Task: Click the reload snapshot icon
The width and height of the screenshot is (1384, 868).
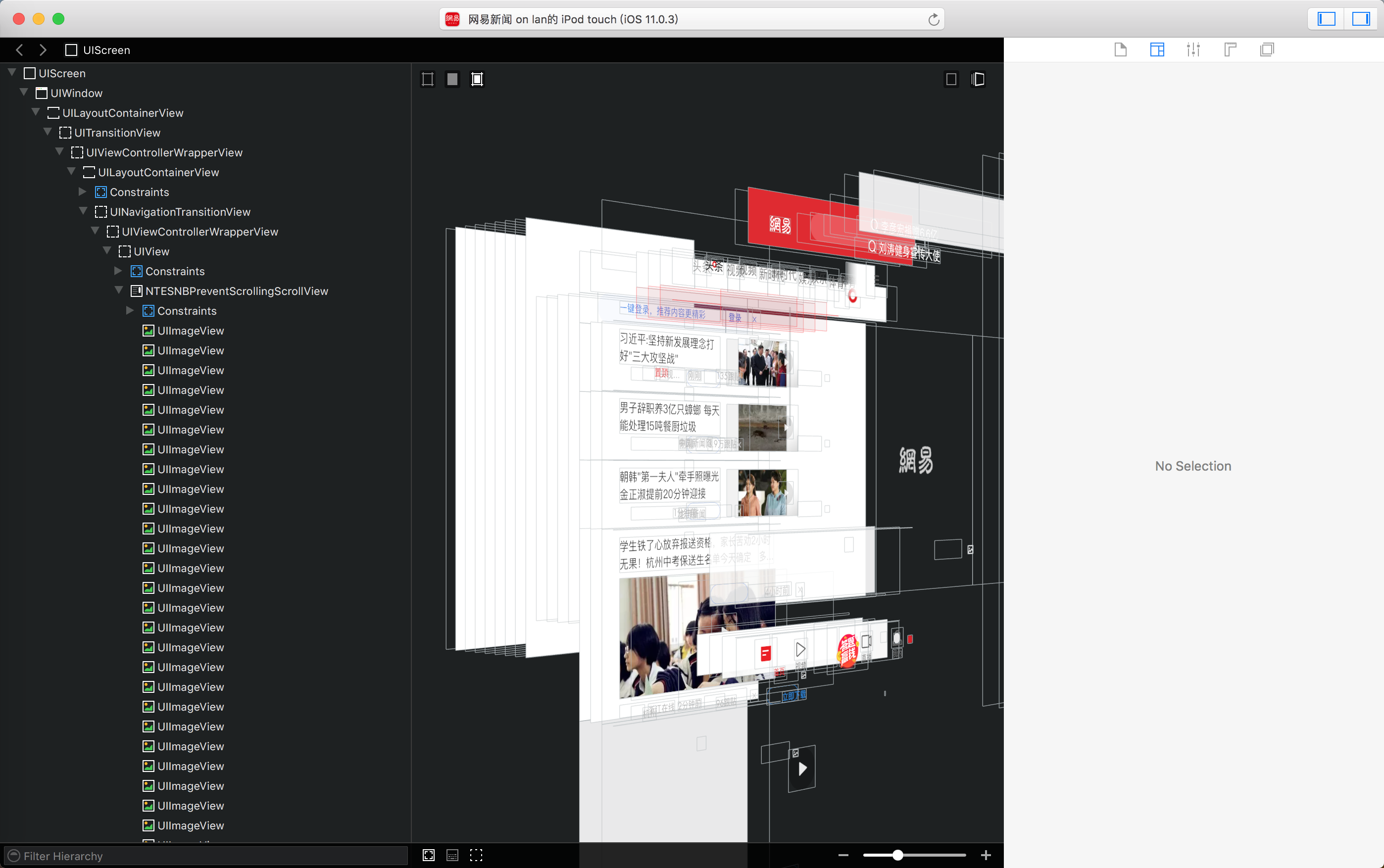Action: [934, 19]
